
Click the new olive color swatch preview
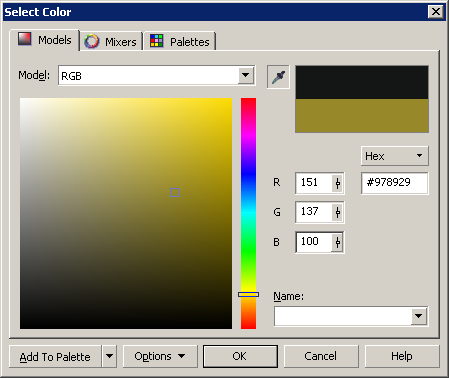[362, 115]
